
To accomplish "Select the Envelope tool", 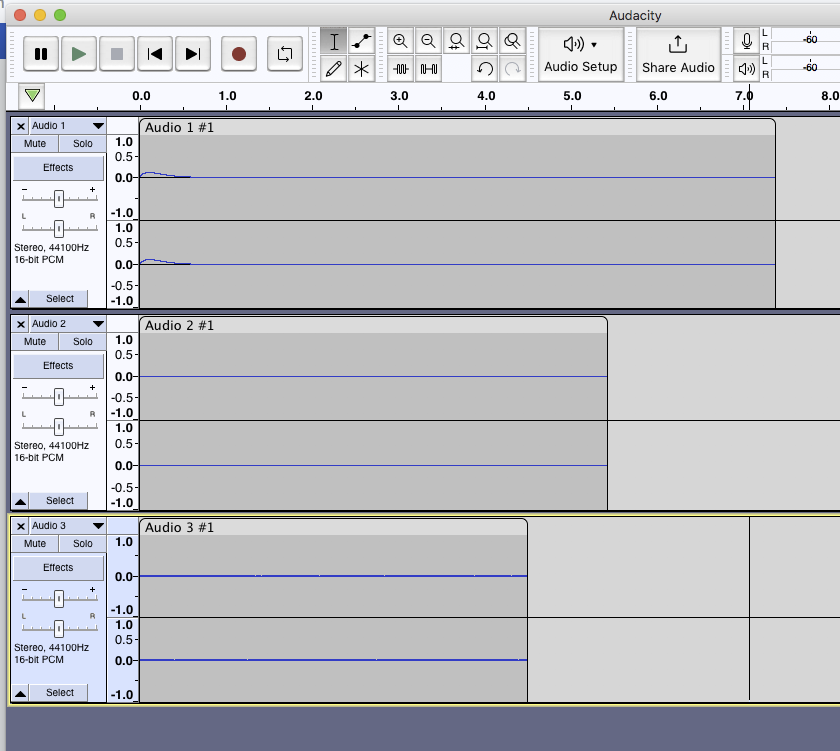I will 362,41.
